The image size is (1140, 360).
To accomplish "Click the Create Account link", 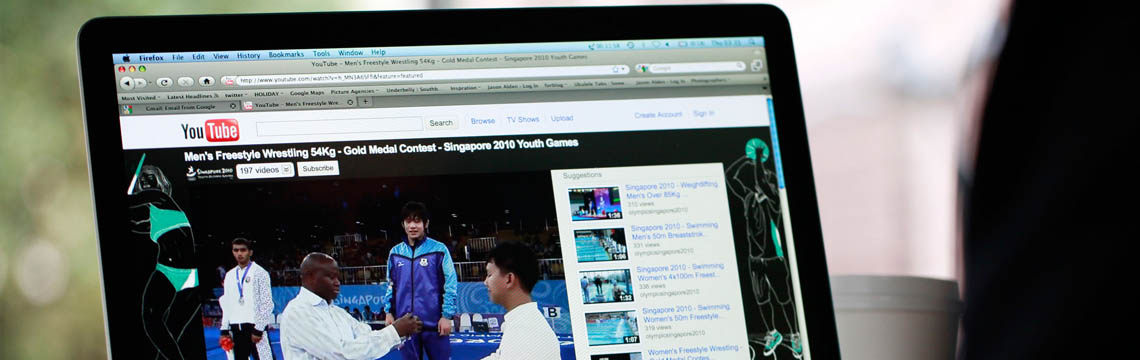I will (658, 115).
